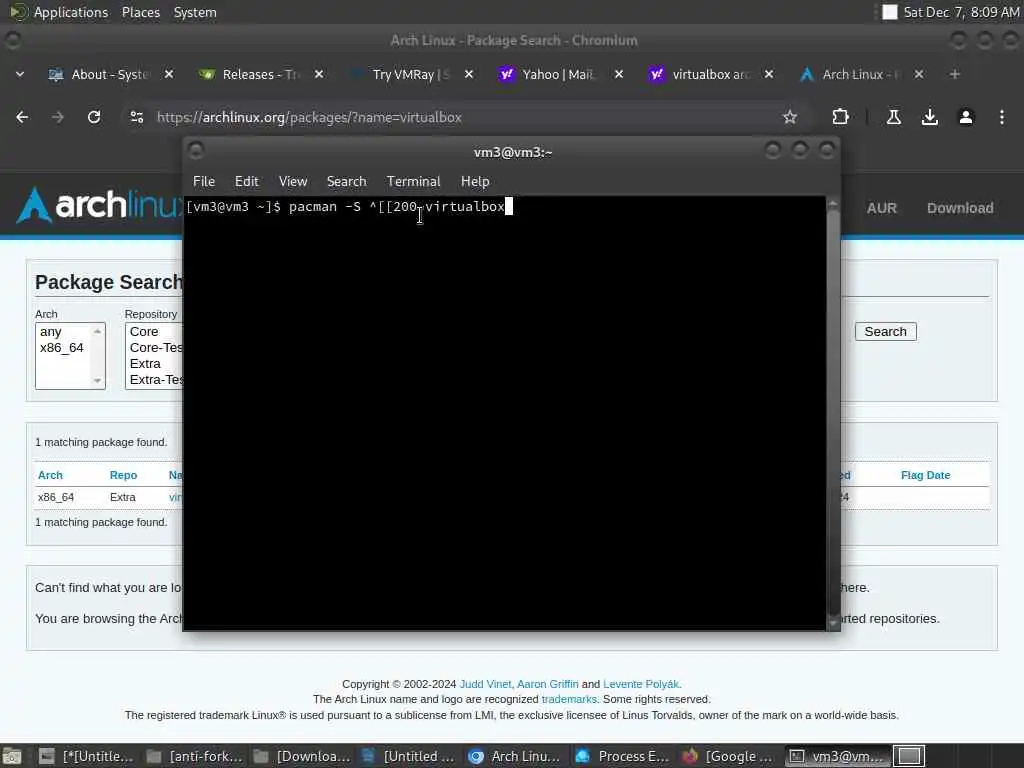
Task: Open terminal Search menu
Action: (346, 182)
